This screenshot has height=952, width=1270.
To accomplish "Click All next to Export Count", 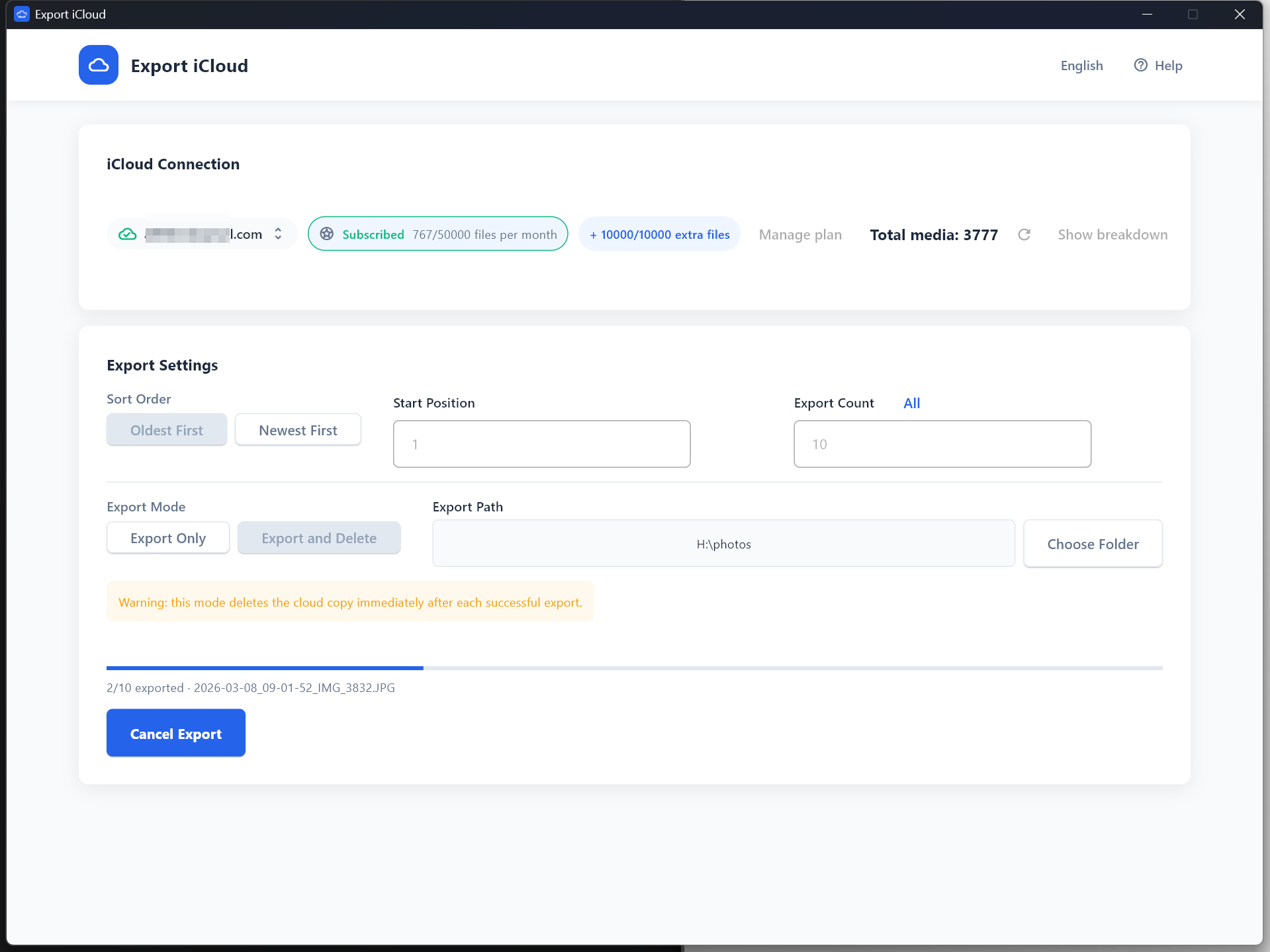I will click(x=911, y=403).
